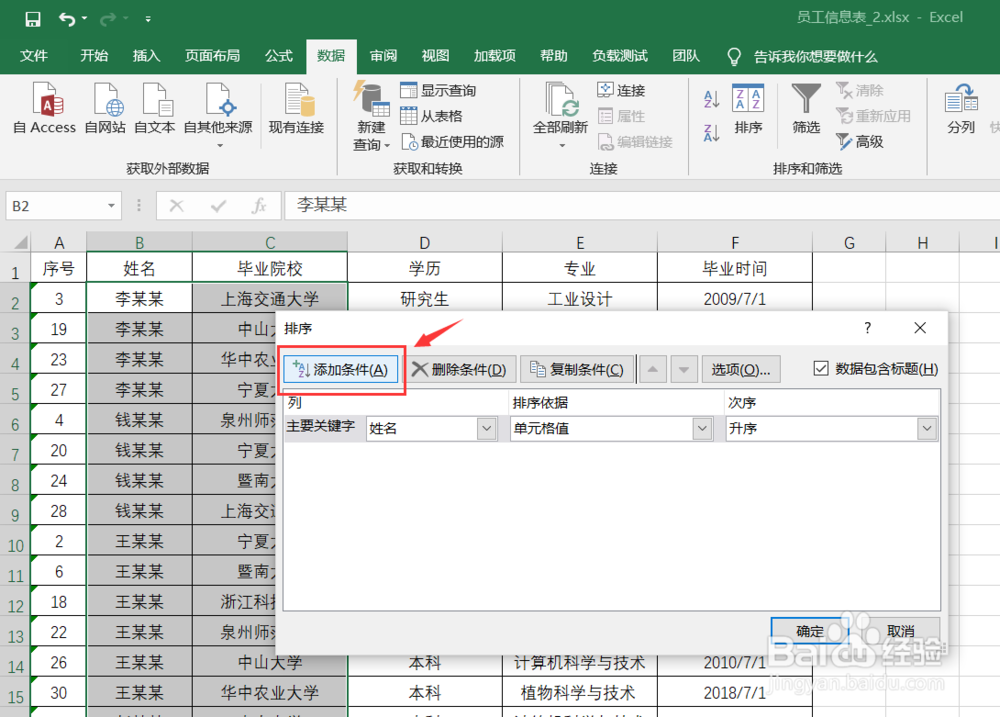
Task: Click 全部刷新 refresh all
Action: tap(560, 116)
